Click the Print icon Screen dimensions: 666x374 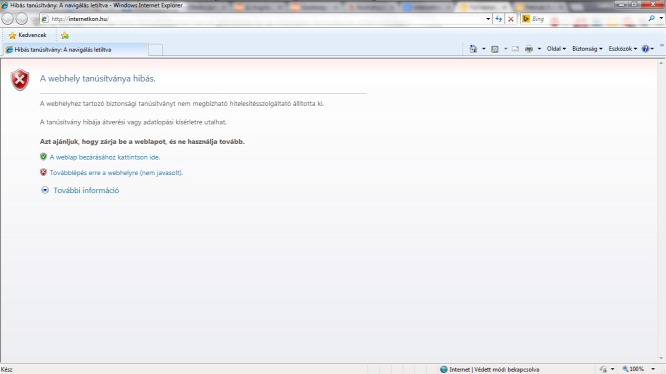point(529,49)
